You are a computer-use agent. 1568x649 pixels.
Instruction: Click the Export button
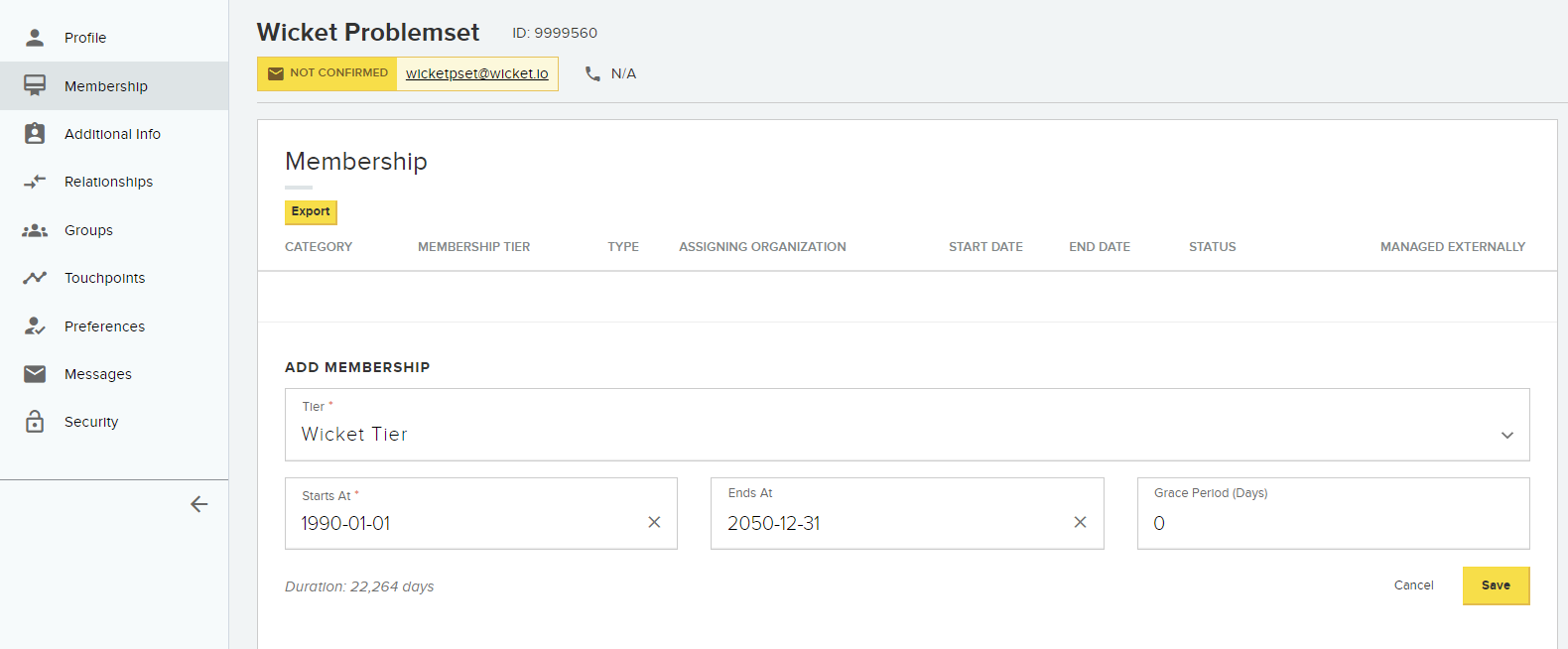point(311,211)
